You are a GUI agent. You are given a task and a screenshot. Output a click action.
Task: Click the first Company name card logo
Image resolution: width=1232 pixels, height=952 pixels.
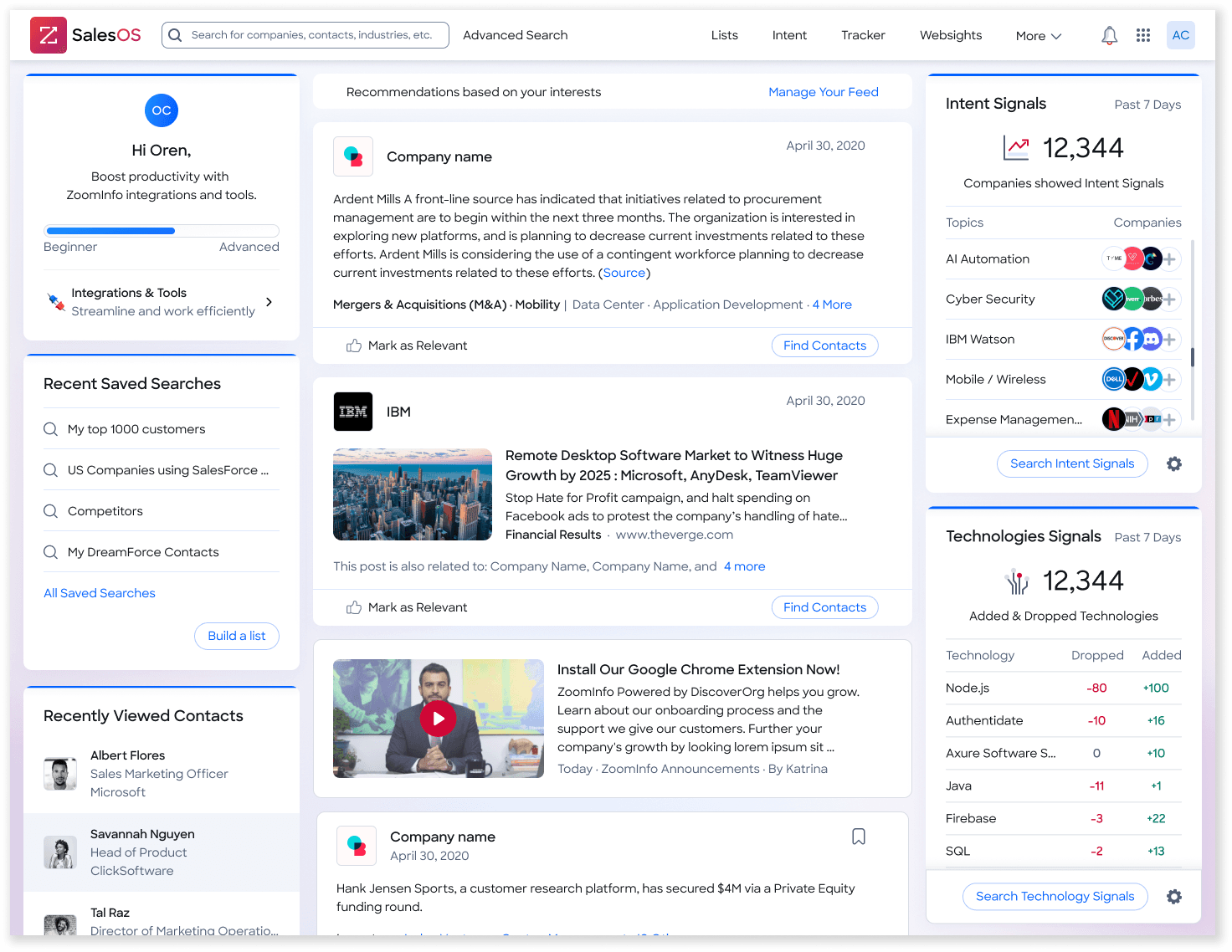pyautogui.click(x=353, y=156)
